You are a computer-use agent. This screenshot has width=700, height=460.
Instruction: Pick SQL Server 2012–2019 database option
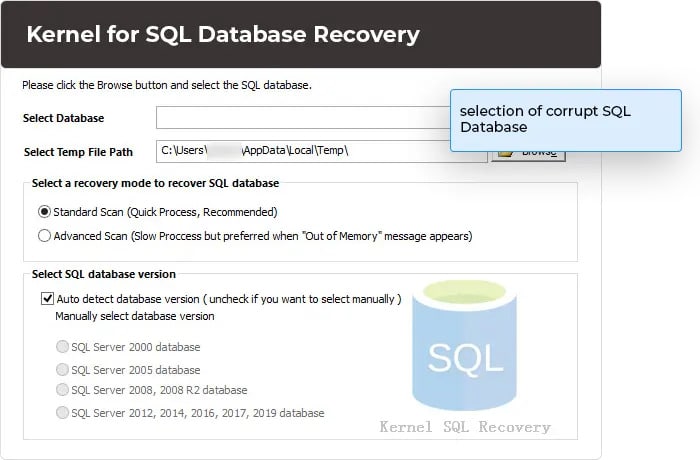coord(62,412)
